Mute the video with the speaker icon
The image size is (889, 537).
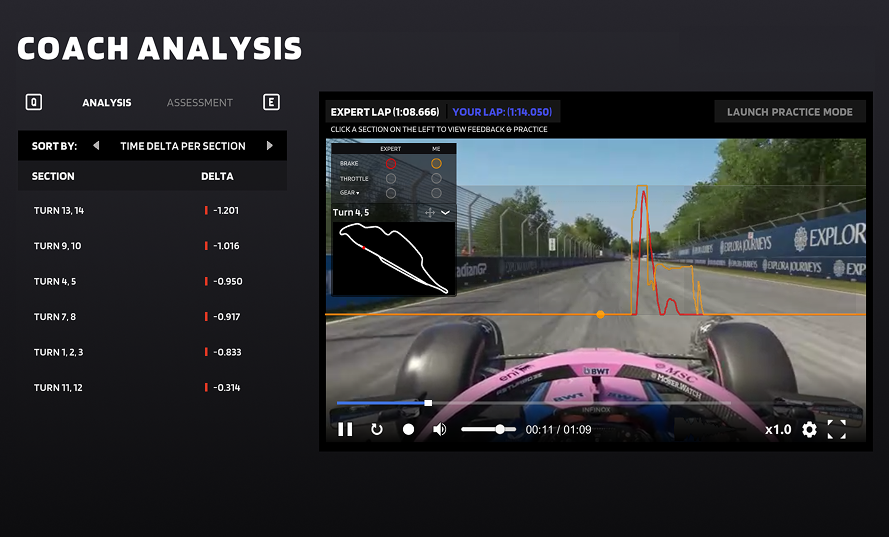click(x=439, y=429)
